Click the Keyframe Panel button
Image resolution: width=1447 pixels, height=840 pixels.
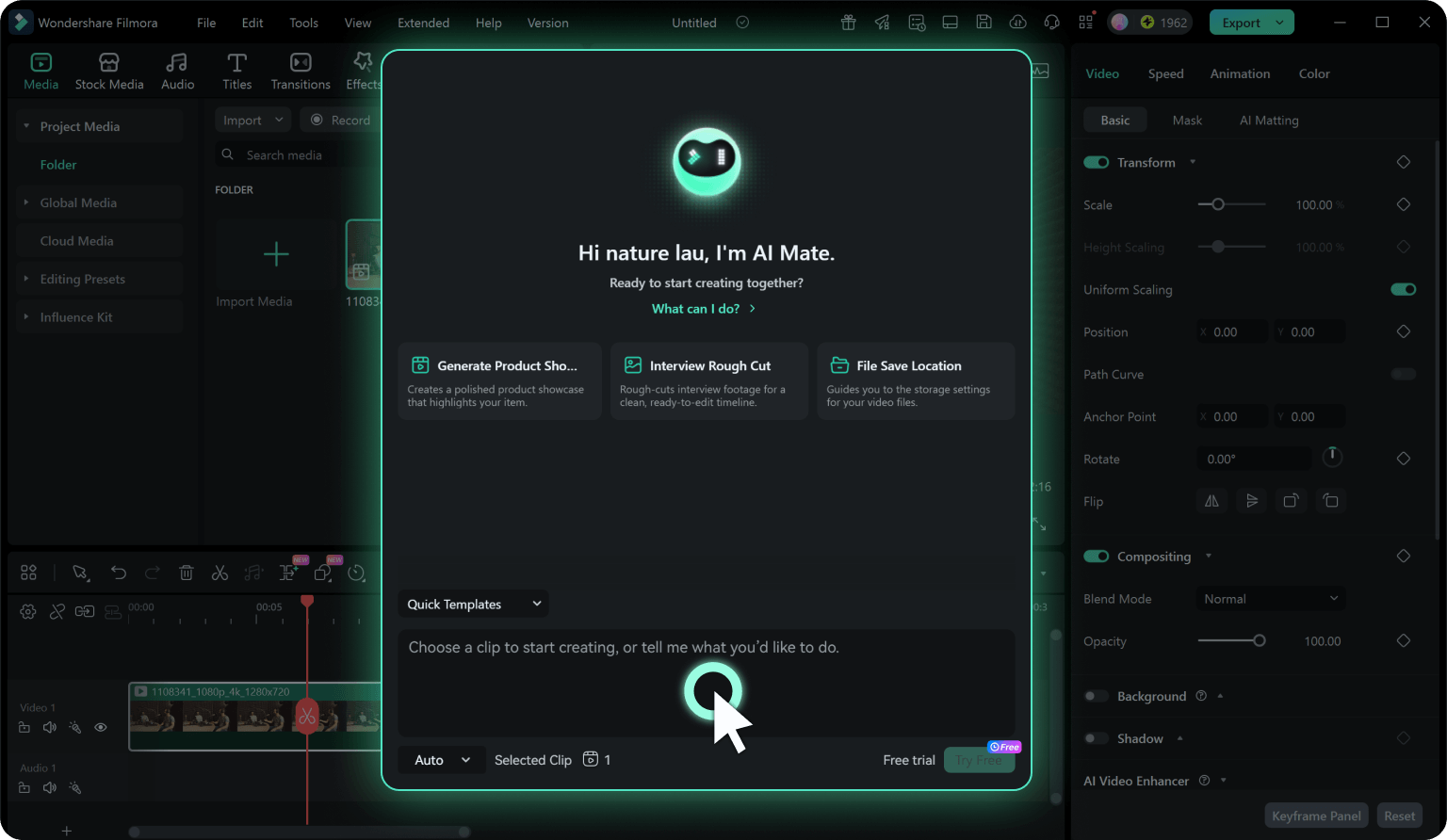[1316, 816]
